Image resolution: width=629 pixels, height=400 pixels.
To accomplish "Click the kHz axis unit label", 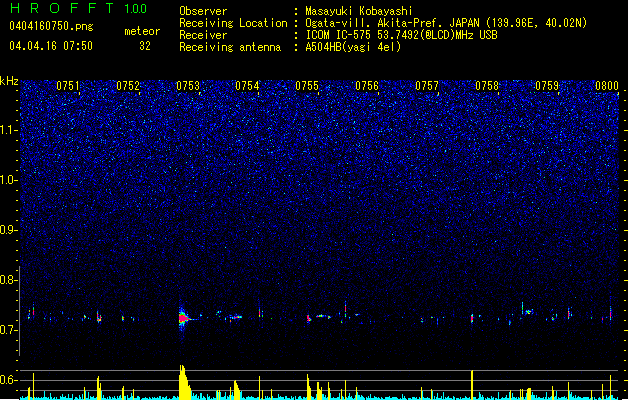I will pos(9,81).
